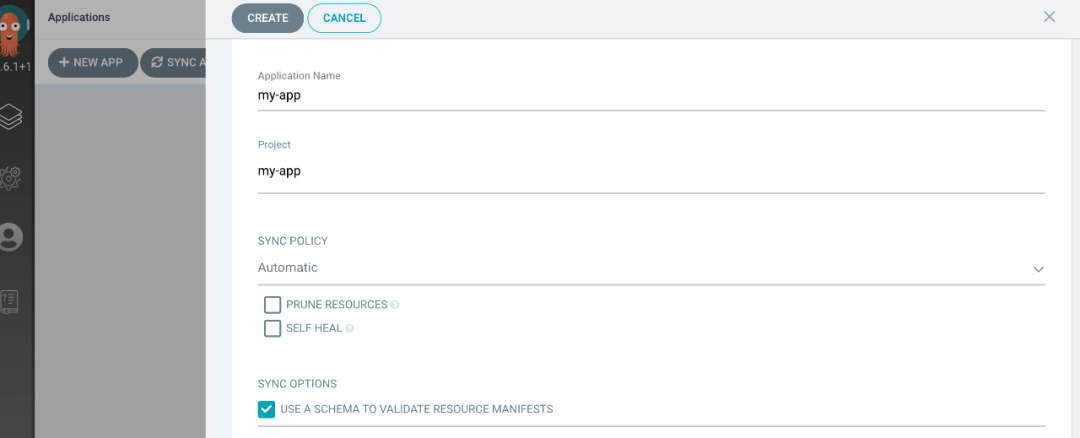Enable the Prune Resources checkbox
Screen dimensions: 1080x438
click(x=272, y=305)
